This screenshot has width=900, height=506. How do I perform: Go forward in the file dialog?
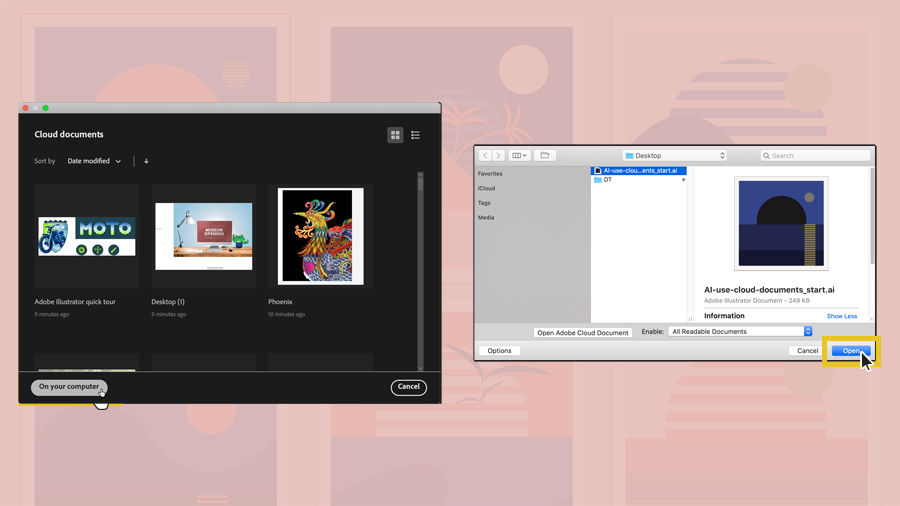(x=498, y=155)
